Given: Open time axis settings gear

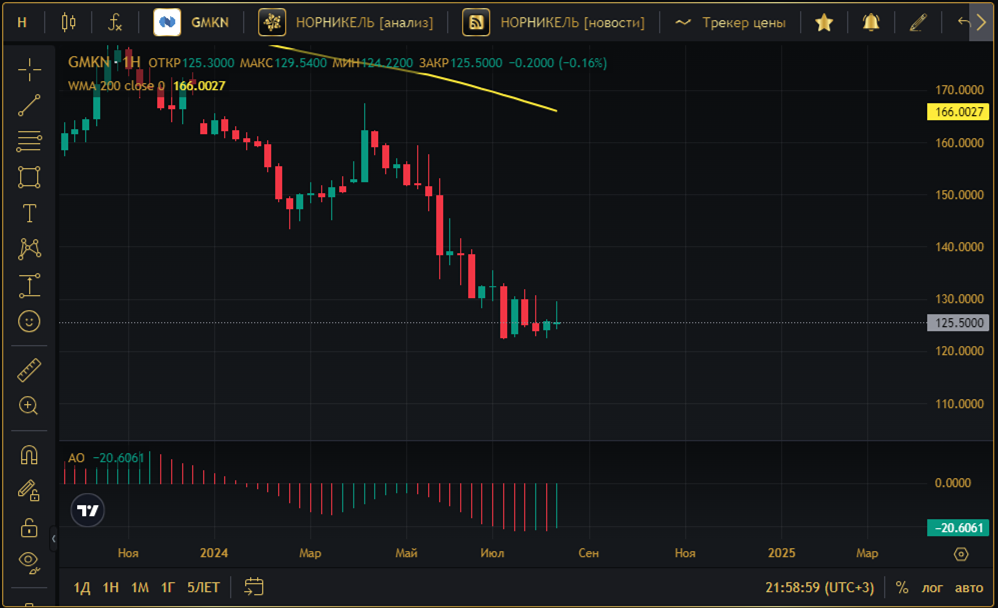Looking at the screenshot, I should [961, 554].
